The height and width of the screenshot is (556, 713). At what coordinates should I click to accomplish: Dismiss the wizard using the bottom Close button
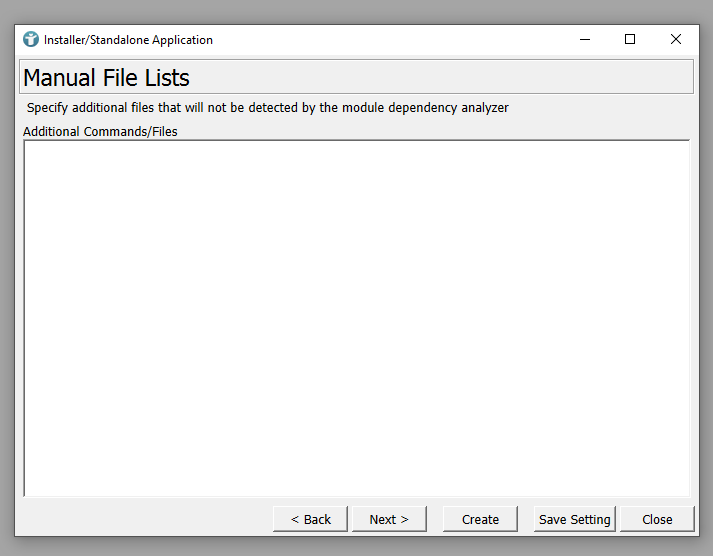[x=657, y=519]
